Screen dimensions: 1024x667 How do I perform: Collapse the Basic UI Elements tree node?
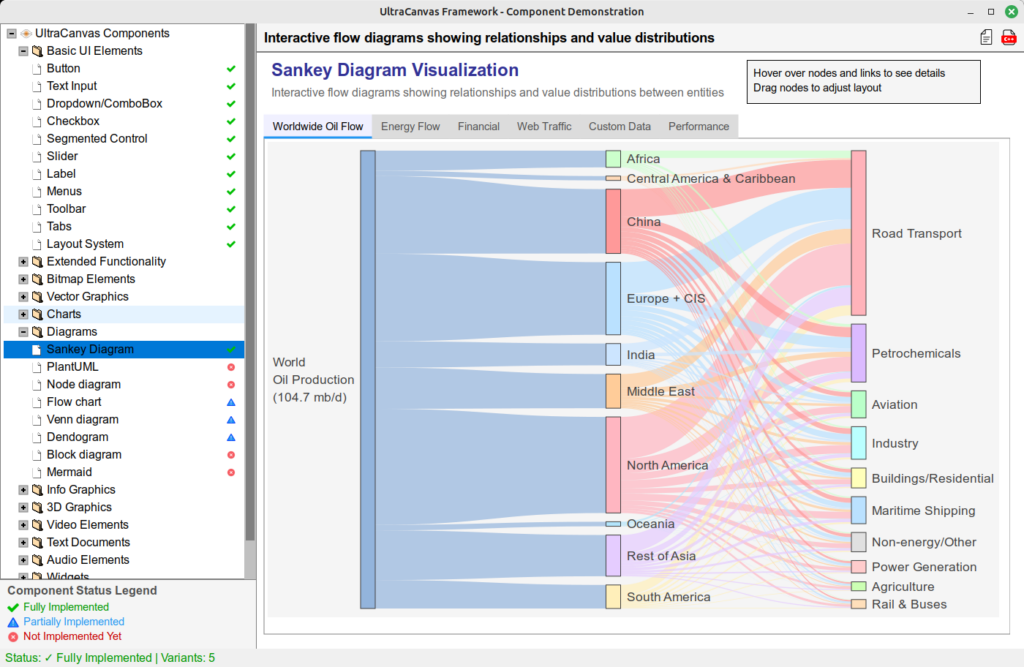23,51
